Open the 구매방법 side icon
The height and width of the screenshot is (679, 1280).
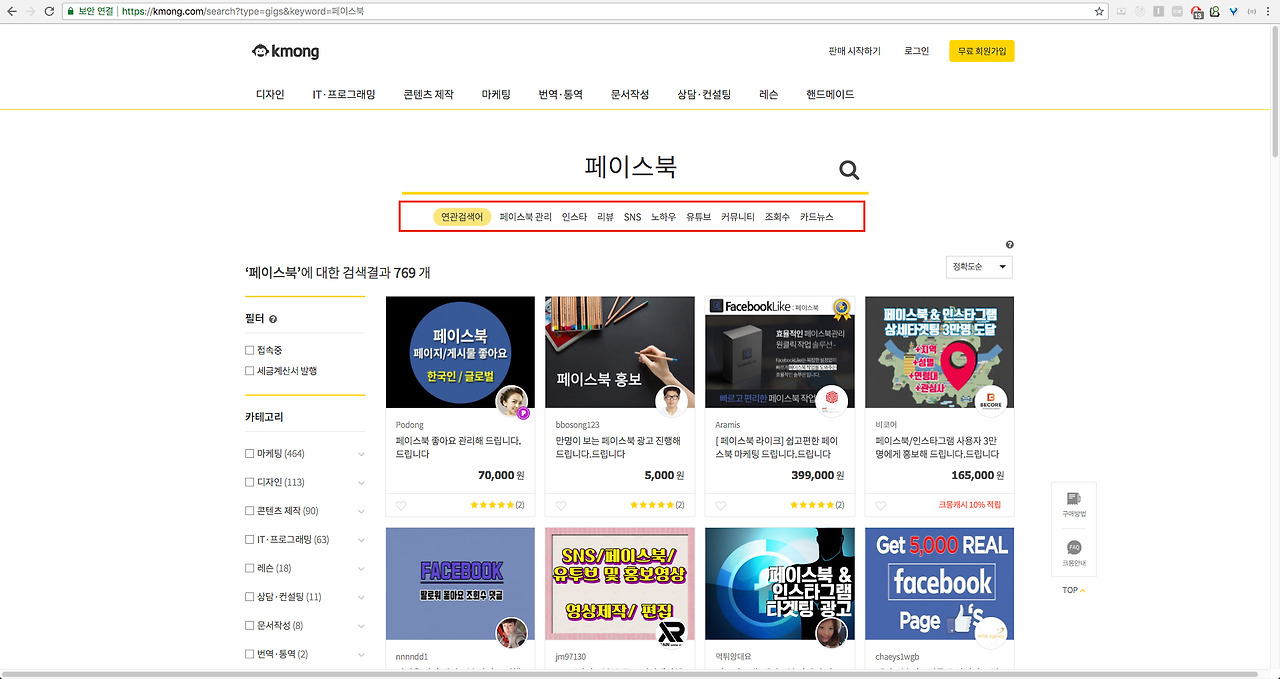point(1074,503)
